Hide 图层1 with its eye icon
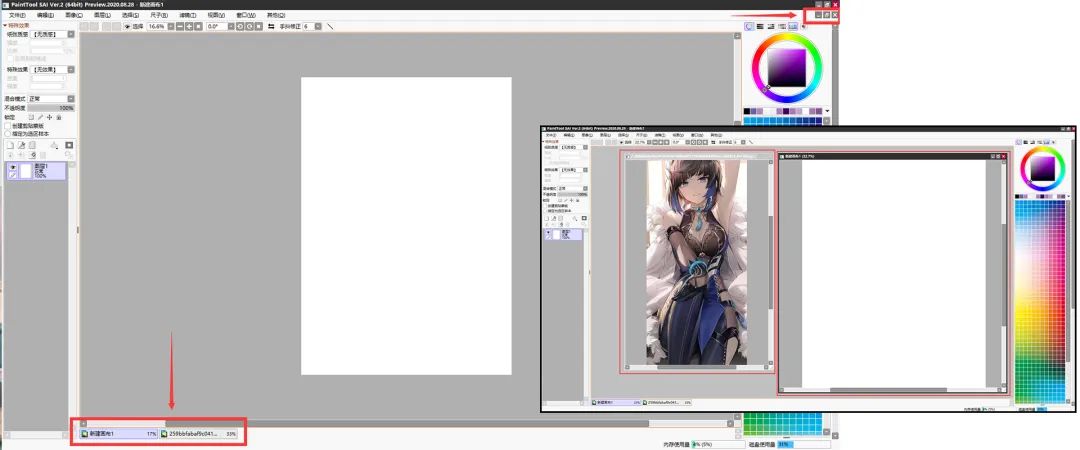 (x=13, y=167)
